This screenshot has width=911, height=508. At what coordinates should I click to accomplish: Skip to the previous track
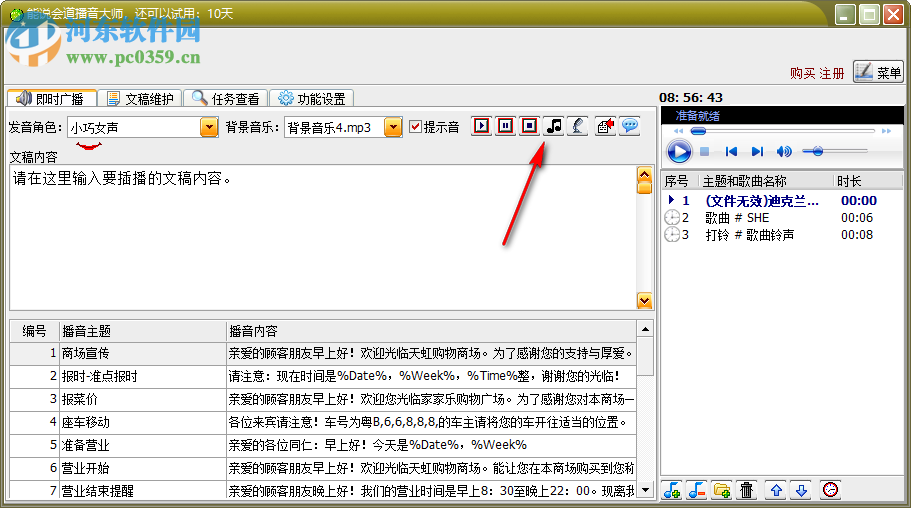point(731,152)
